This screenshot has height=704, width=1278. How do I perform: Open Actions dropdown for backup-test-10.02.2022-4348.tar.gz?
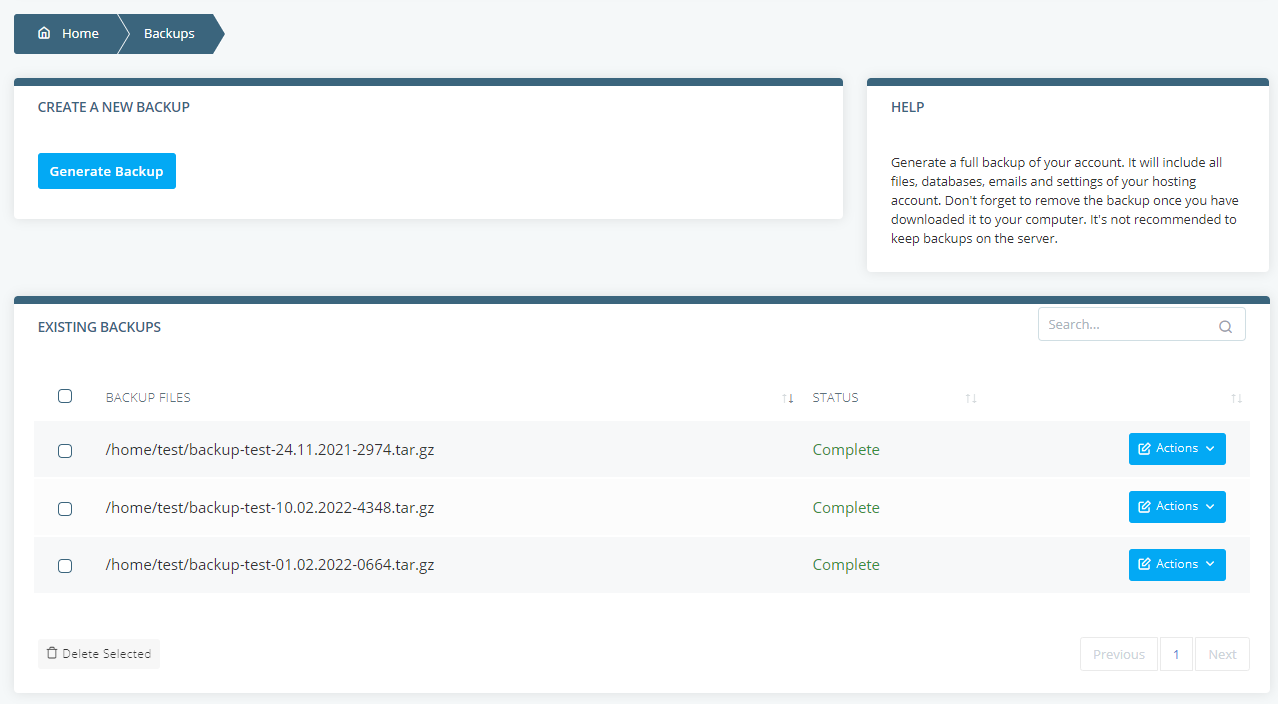click(x=1177, y=506)
